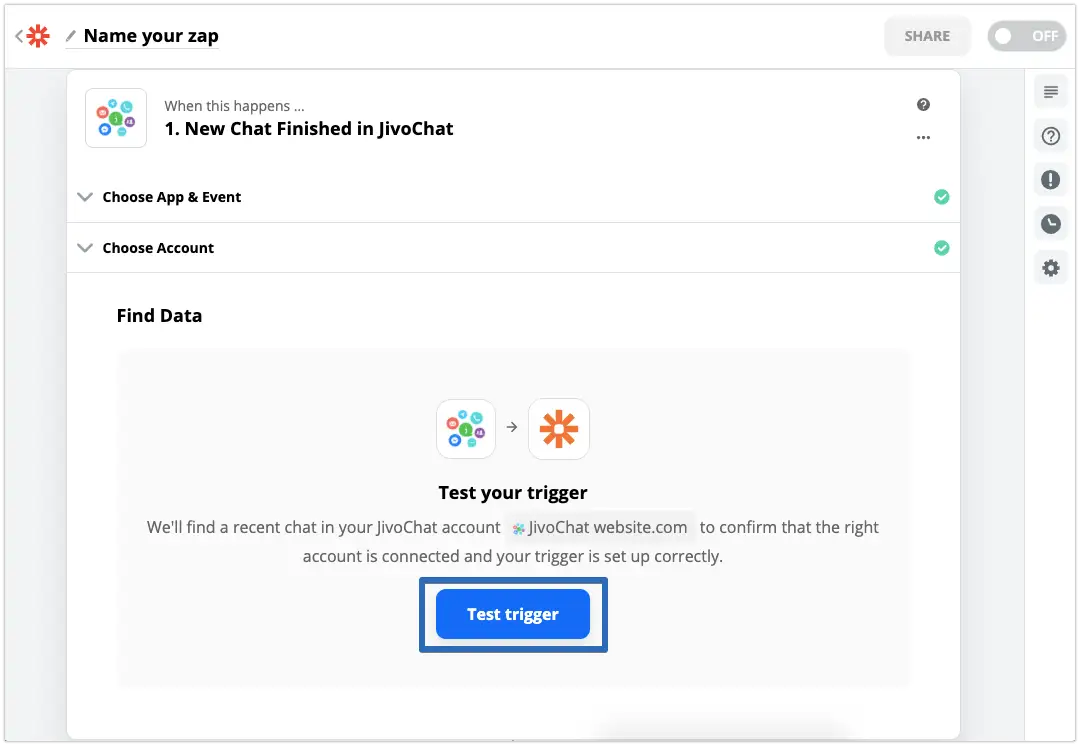Click the Zapier logo in header
Screen dimensions: 1080x746
(38, 36)
